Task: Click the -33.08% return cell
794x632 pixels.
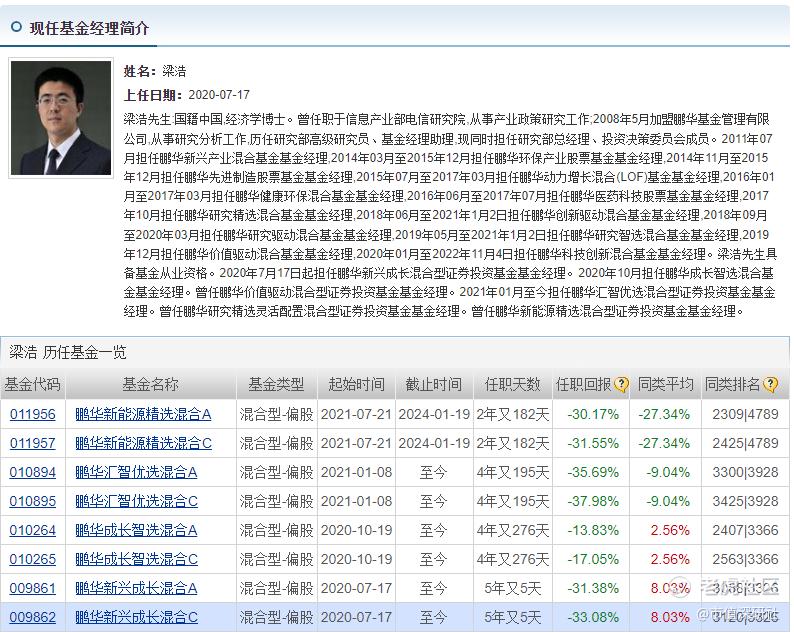Action: (593, 617)
